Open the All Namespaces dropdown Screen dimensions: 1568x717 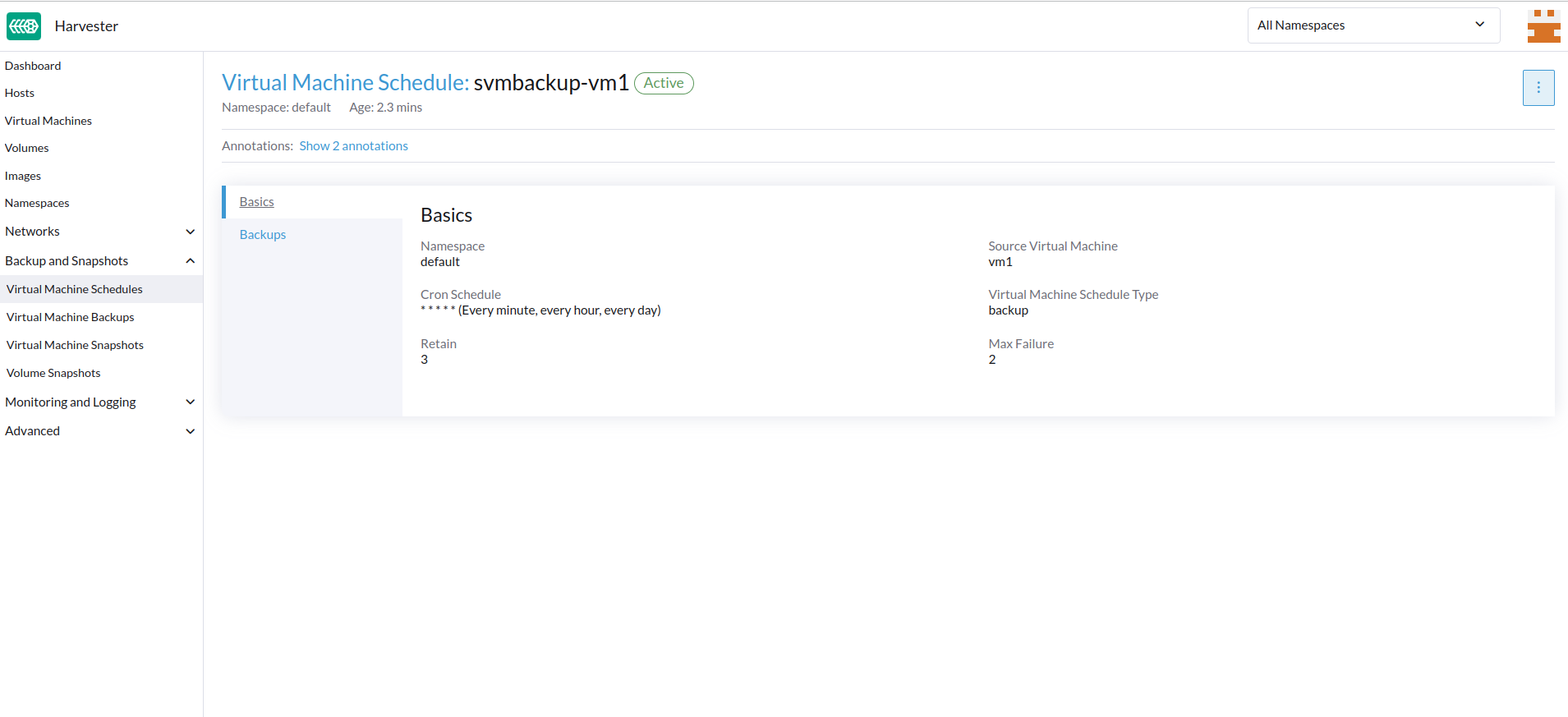tap(1373, 25)
